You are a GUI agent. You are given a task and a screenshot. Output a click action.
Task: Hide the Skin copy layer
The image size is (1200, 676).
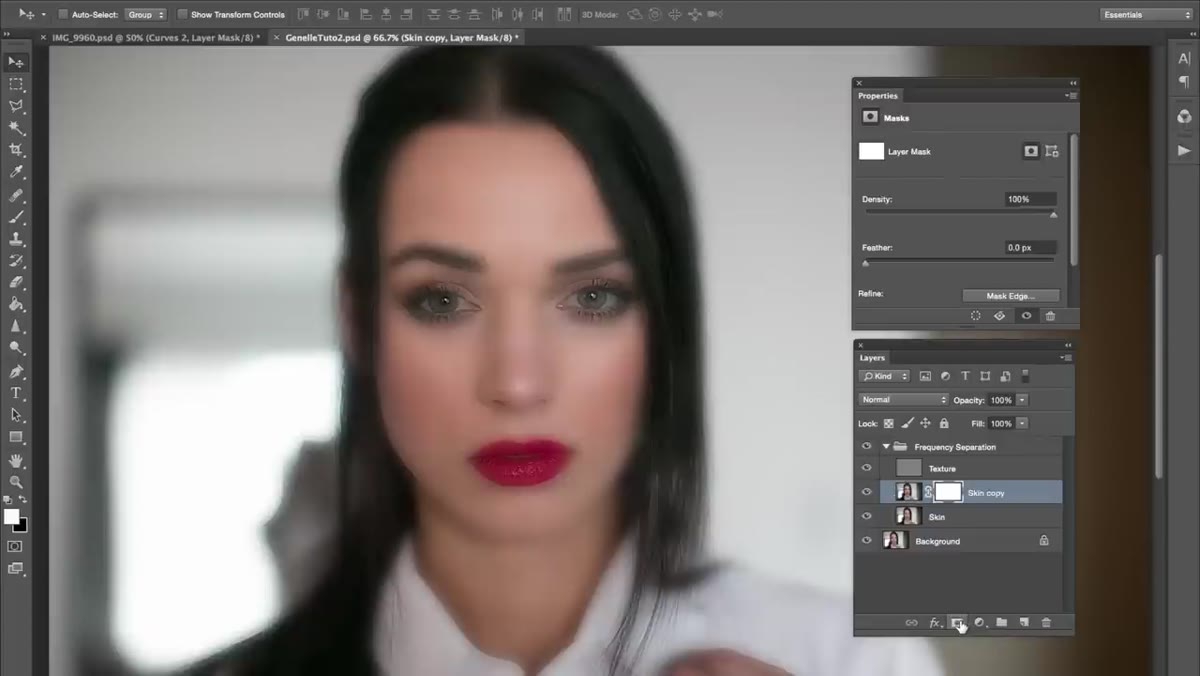coord(867,492)
